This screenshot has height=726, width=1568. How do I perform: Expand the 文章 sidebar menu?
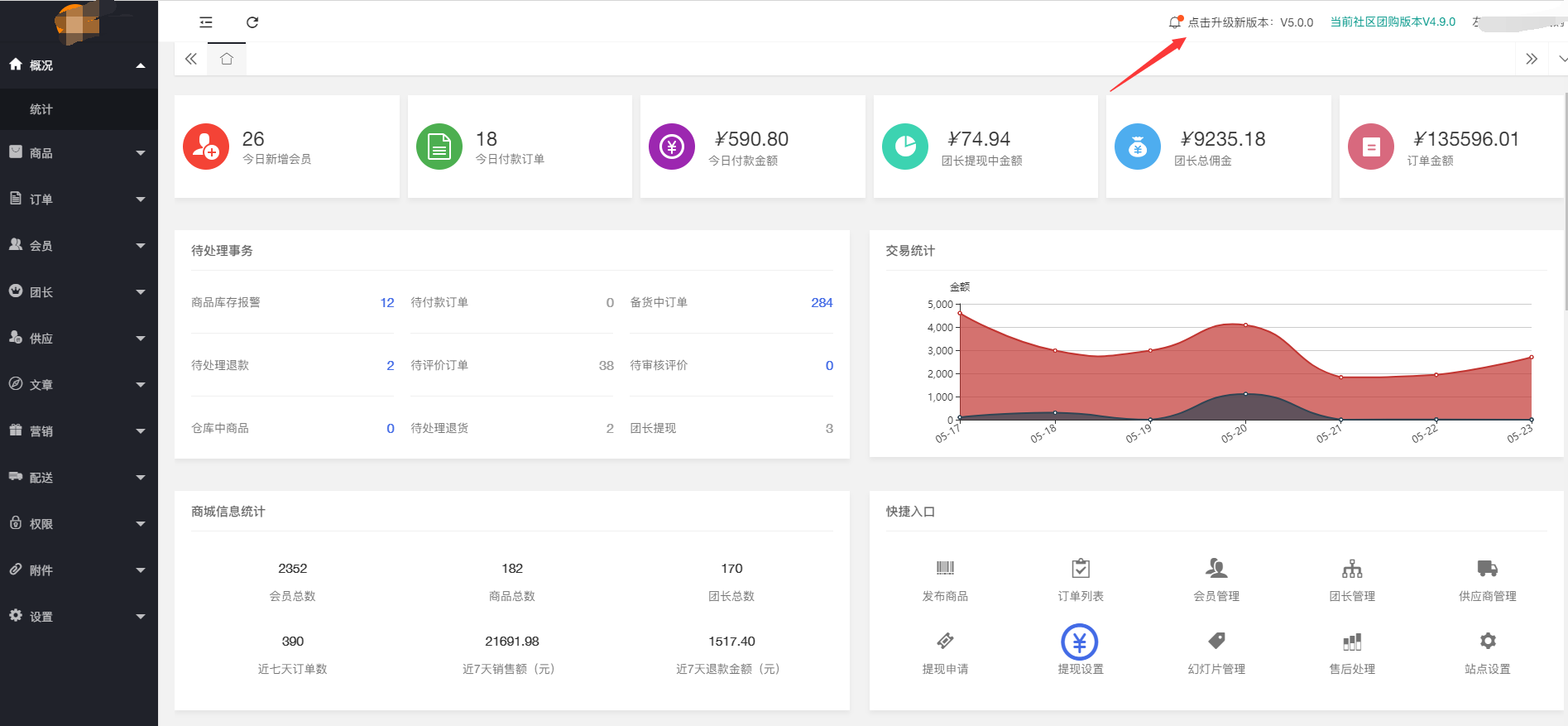(x=79, y=385)
